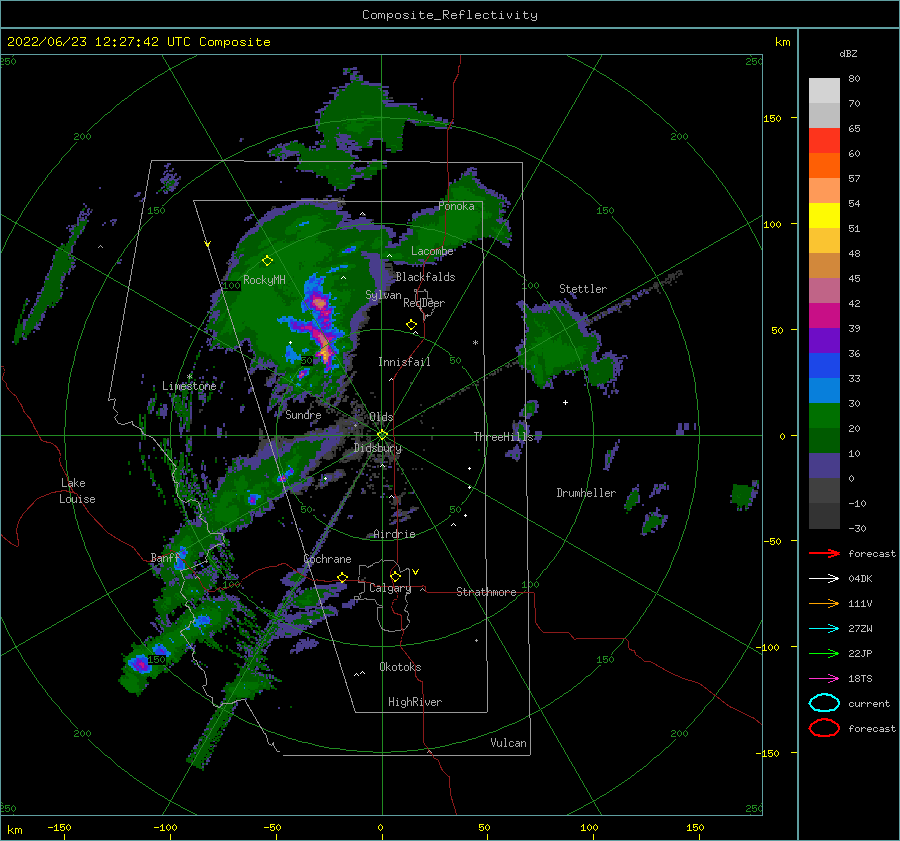Select the red 60-65 dBZ swatch
This screenshot has height=841, width=900.
point(824,141)
